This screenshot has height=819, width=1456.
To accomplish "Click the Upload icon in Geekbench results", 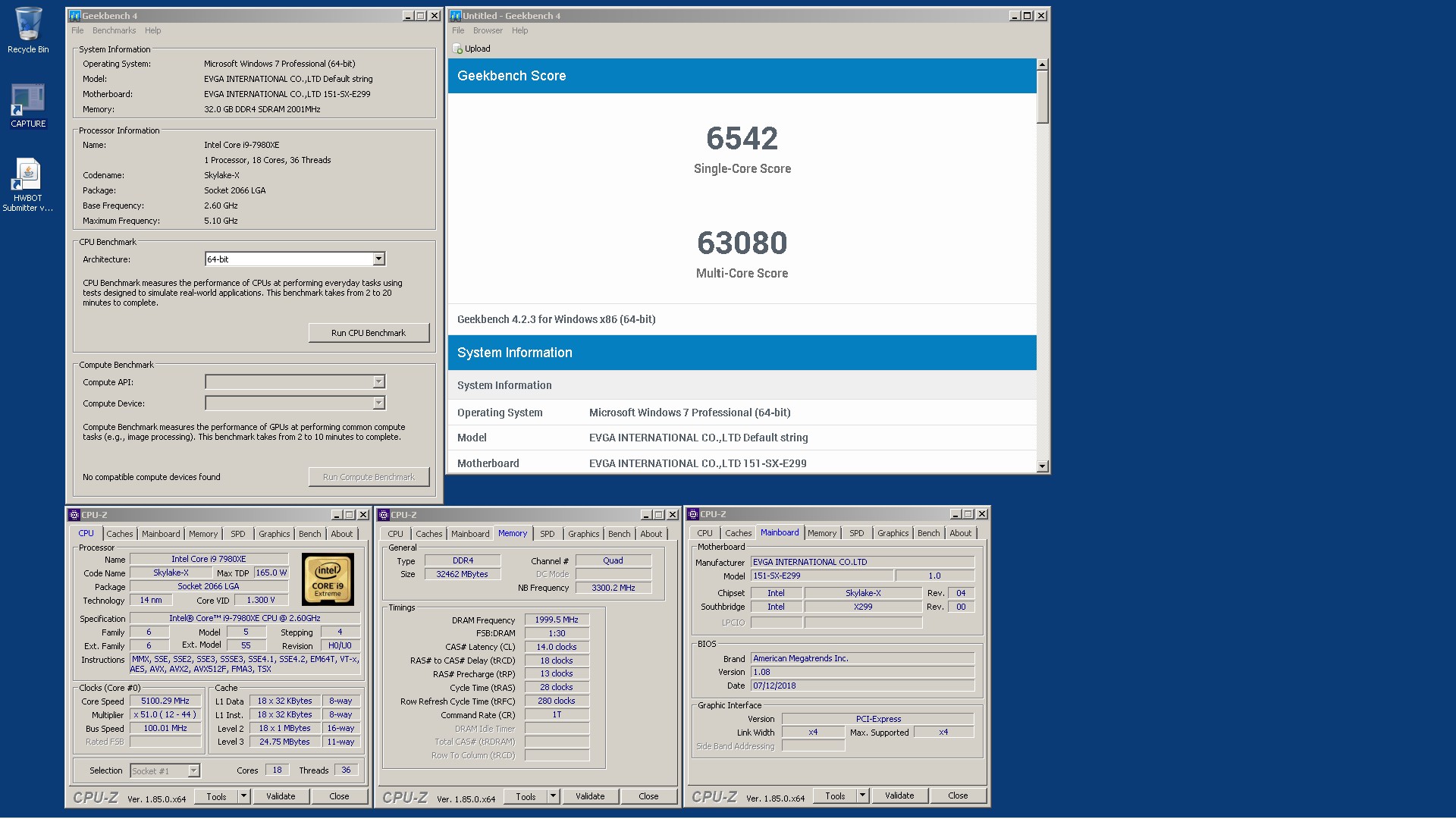I will (x=458, y=49).
